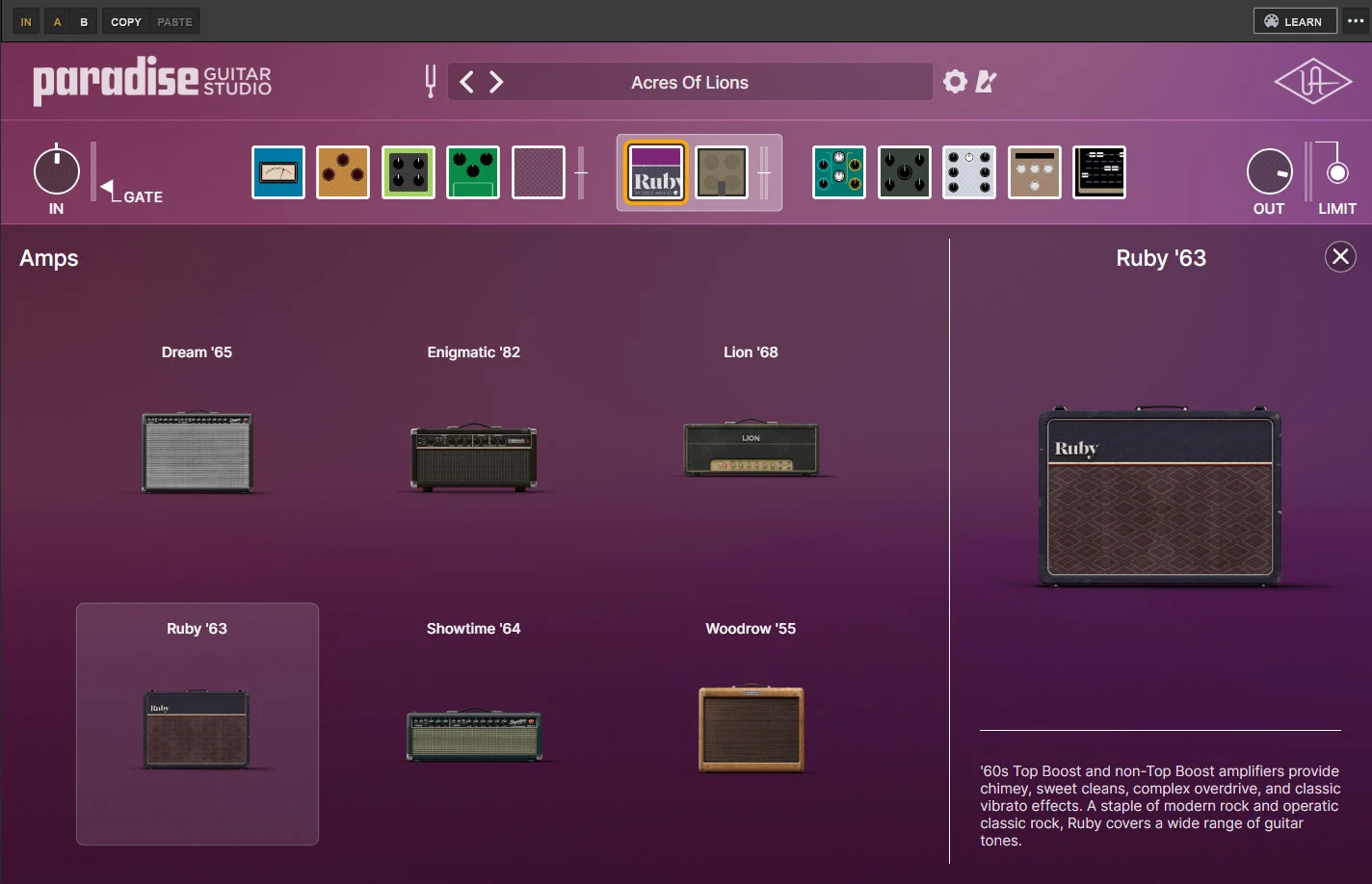Image resolution: width=1372 pixels, height=884 pixels.
Task: Select the orange three-knob pedal
Action: [x=343, y=172]
